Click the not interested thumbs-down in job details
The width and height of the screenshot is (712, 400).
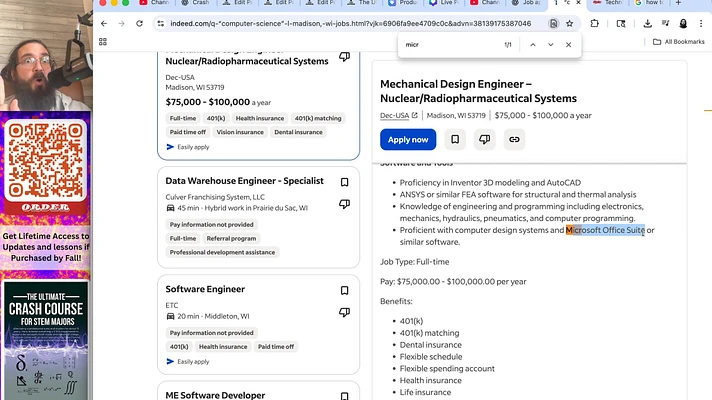tap(484, 140)
